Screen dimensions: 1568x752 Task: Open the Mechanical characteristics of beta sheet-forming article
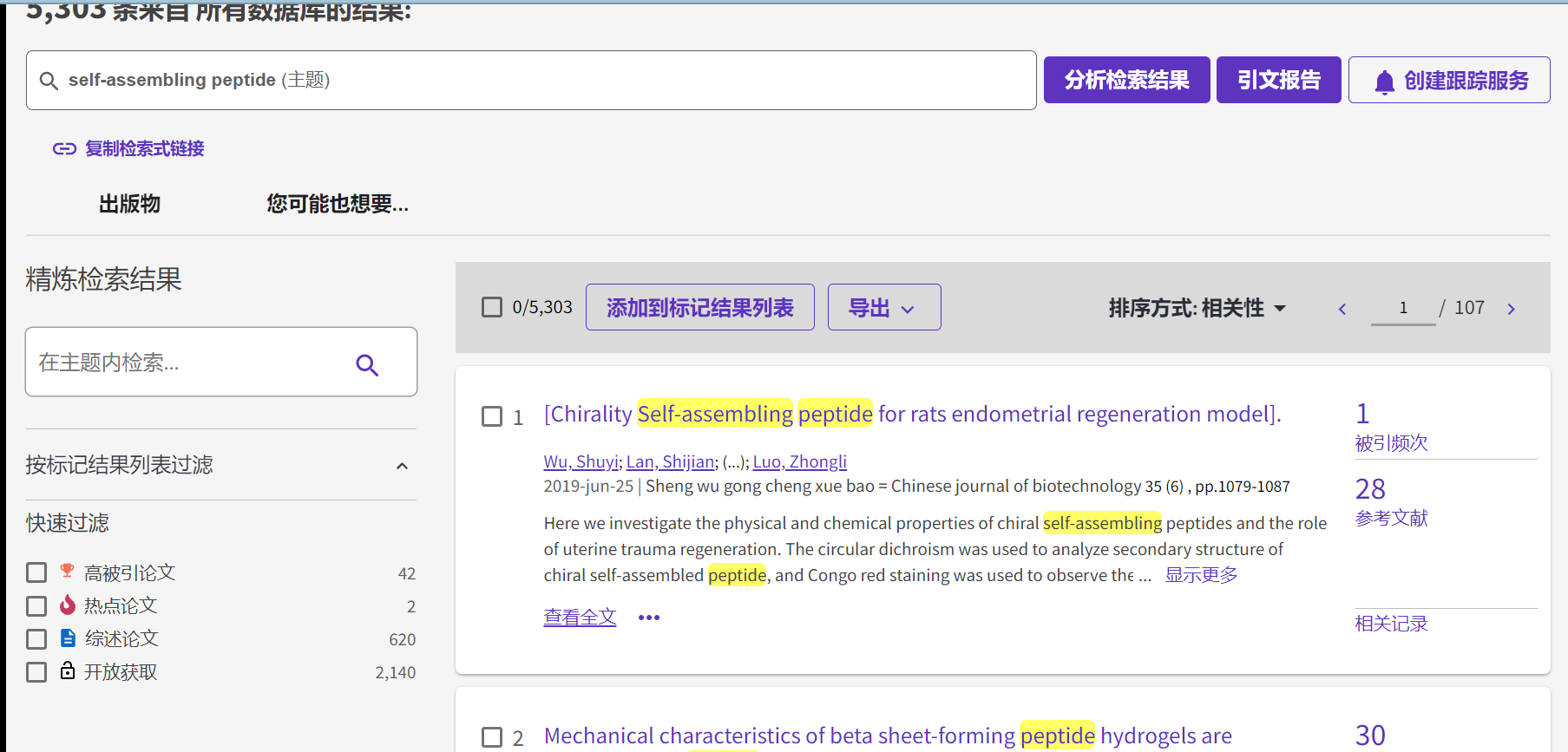tap(888, 736)
